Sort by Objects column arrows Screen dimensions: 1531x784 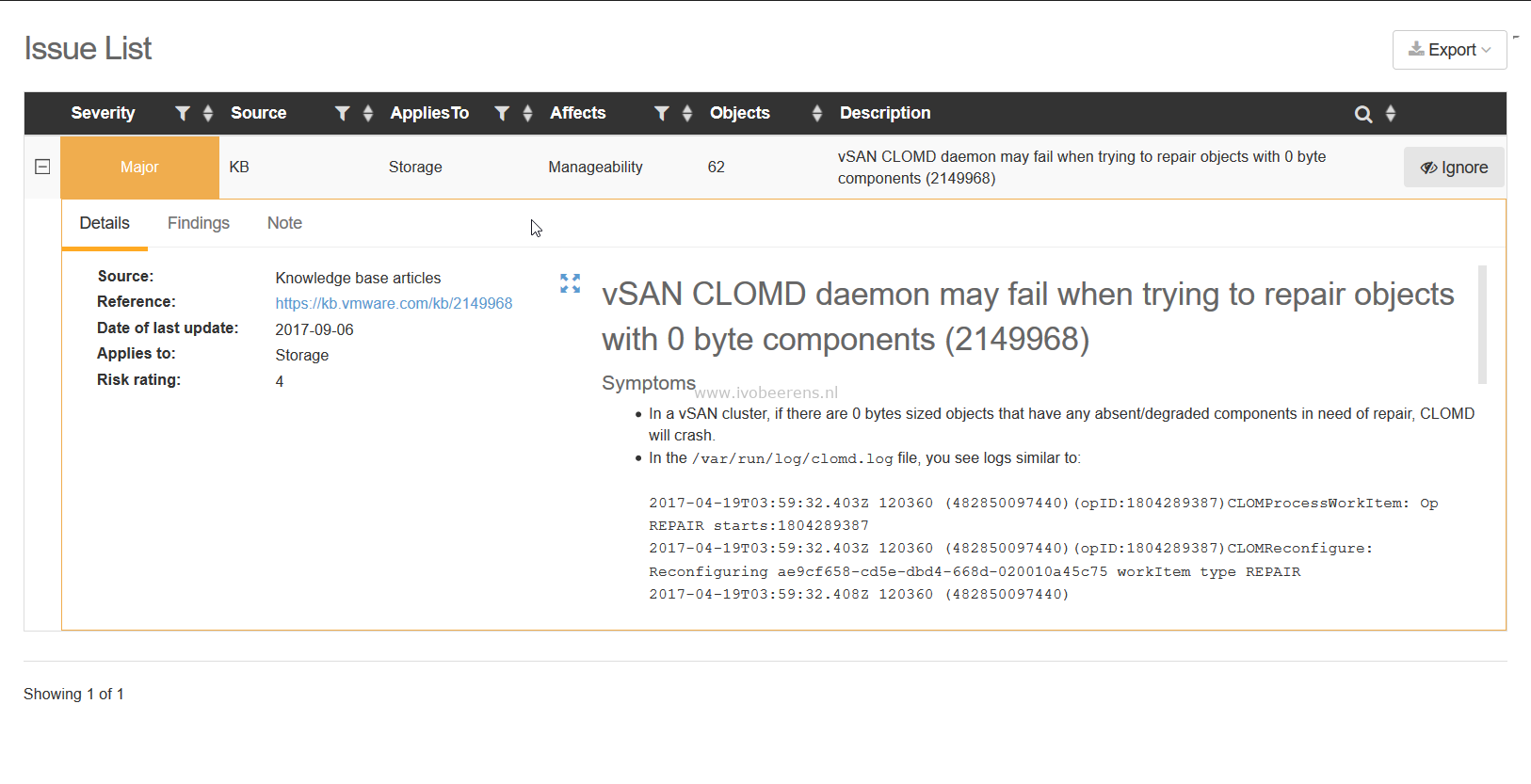click(x=817, y=113)
